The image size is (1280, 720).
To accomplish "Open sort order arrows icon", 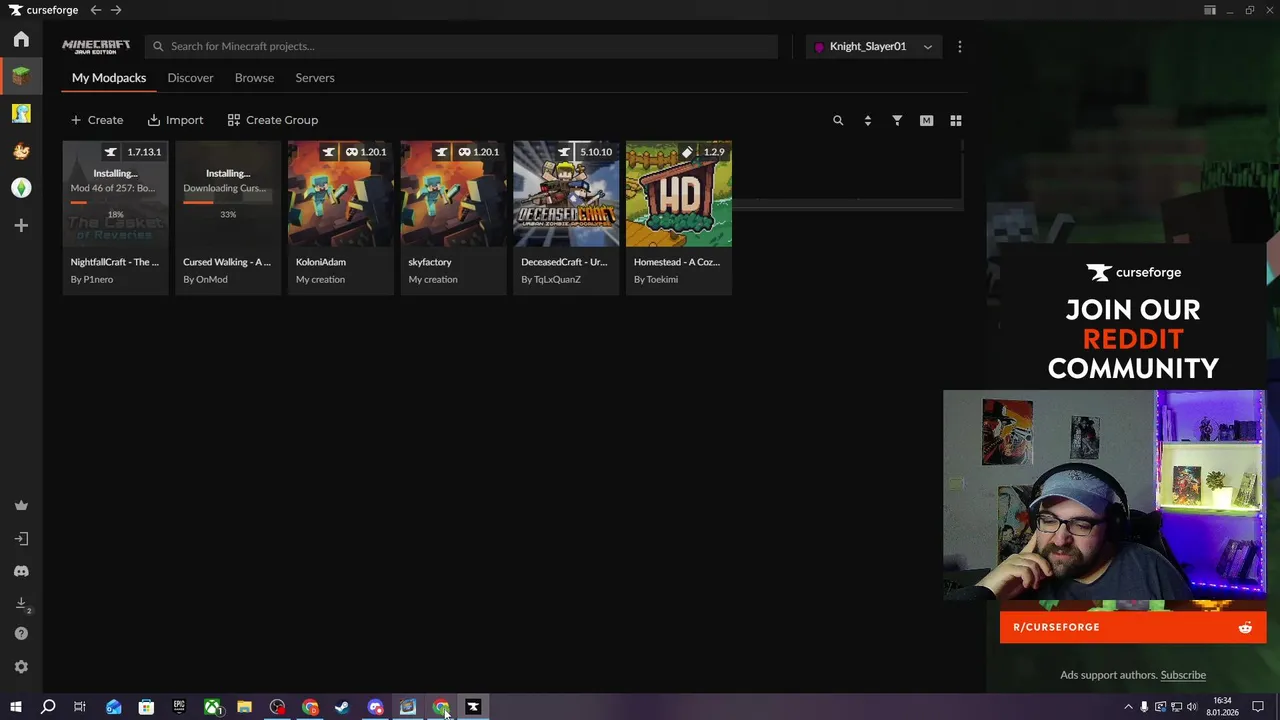I will 867,120.
